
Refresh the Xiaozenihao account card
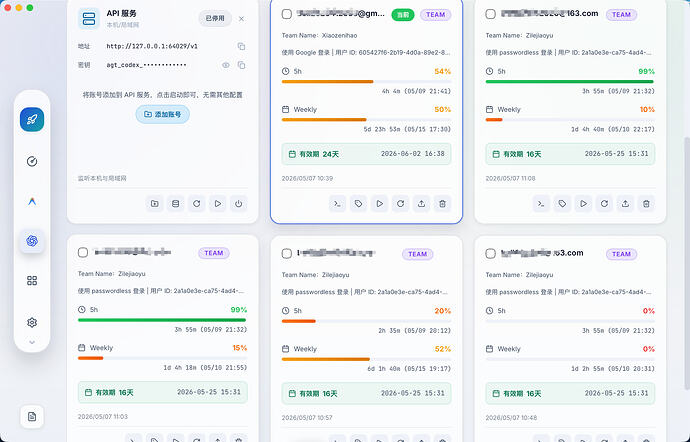[x=400, y=204]
